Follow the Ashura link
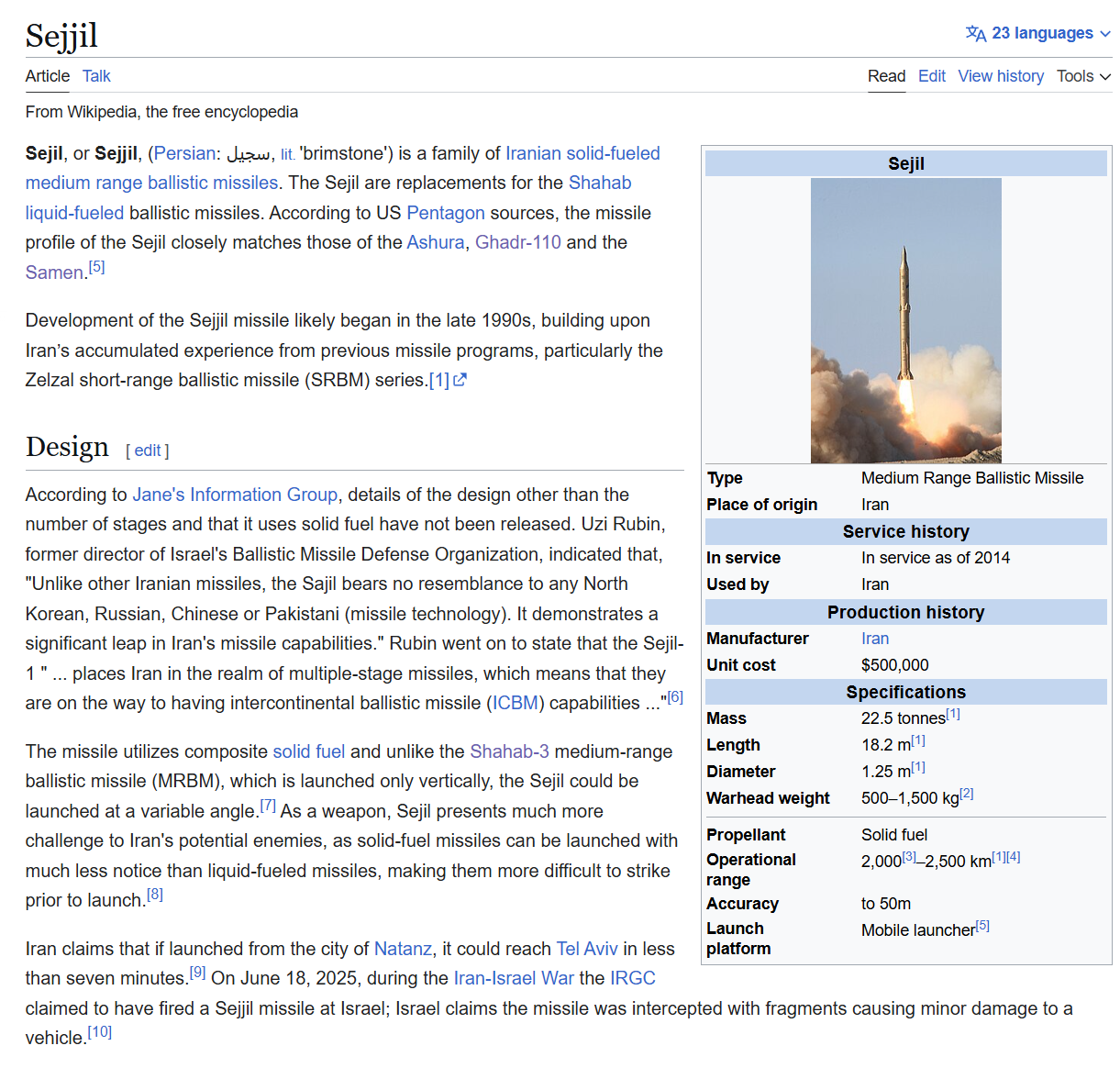 click(x=436, y=242)
